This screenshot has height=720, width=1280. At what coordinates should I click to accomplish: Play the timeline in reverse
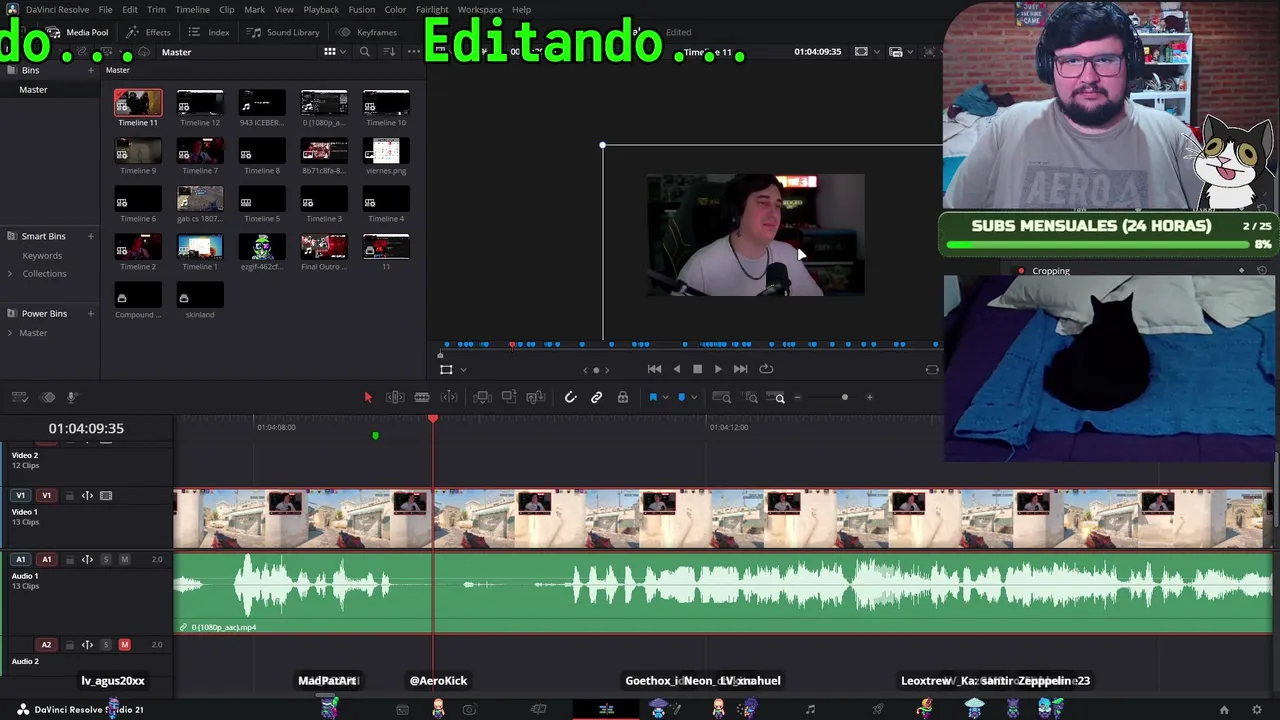(x=677, y=369)
